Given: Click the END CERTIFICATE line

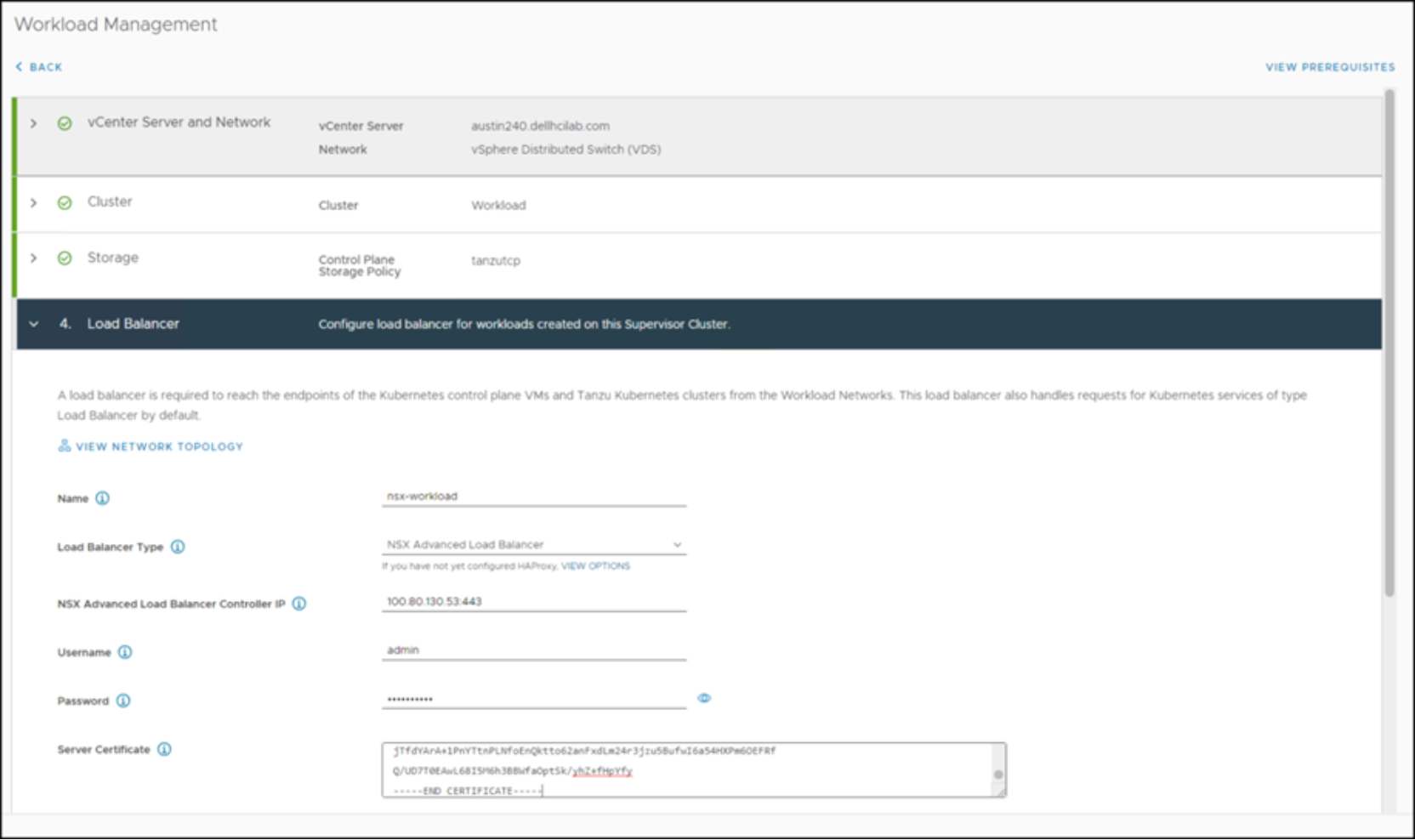Looking at the screenshot, I should pyautogui.click(x=468, y=791).
